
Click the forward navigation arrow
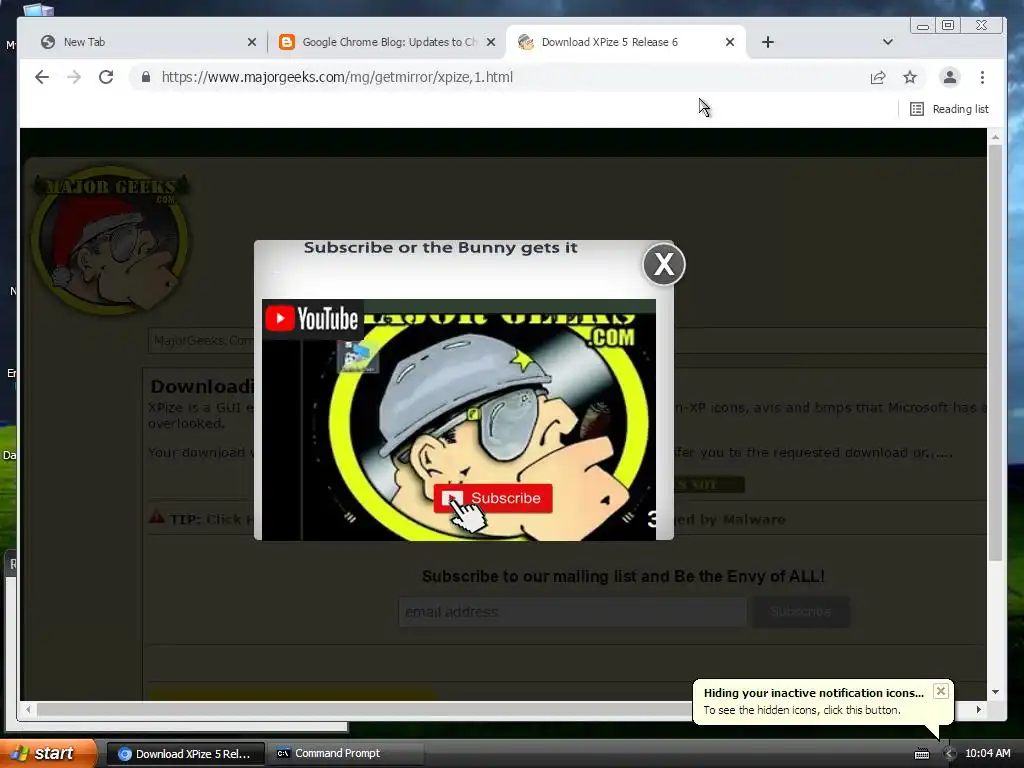(74, 77)
